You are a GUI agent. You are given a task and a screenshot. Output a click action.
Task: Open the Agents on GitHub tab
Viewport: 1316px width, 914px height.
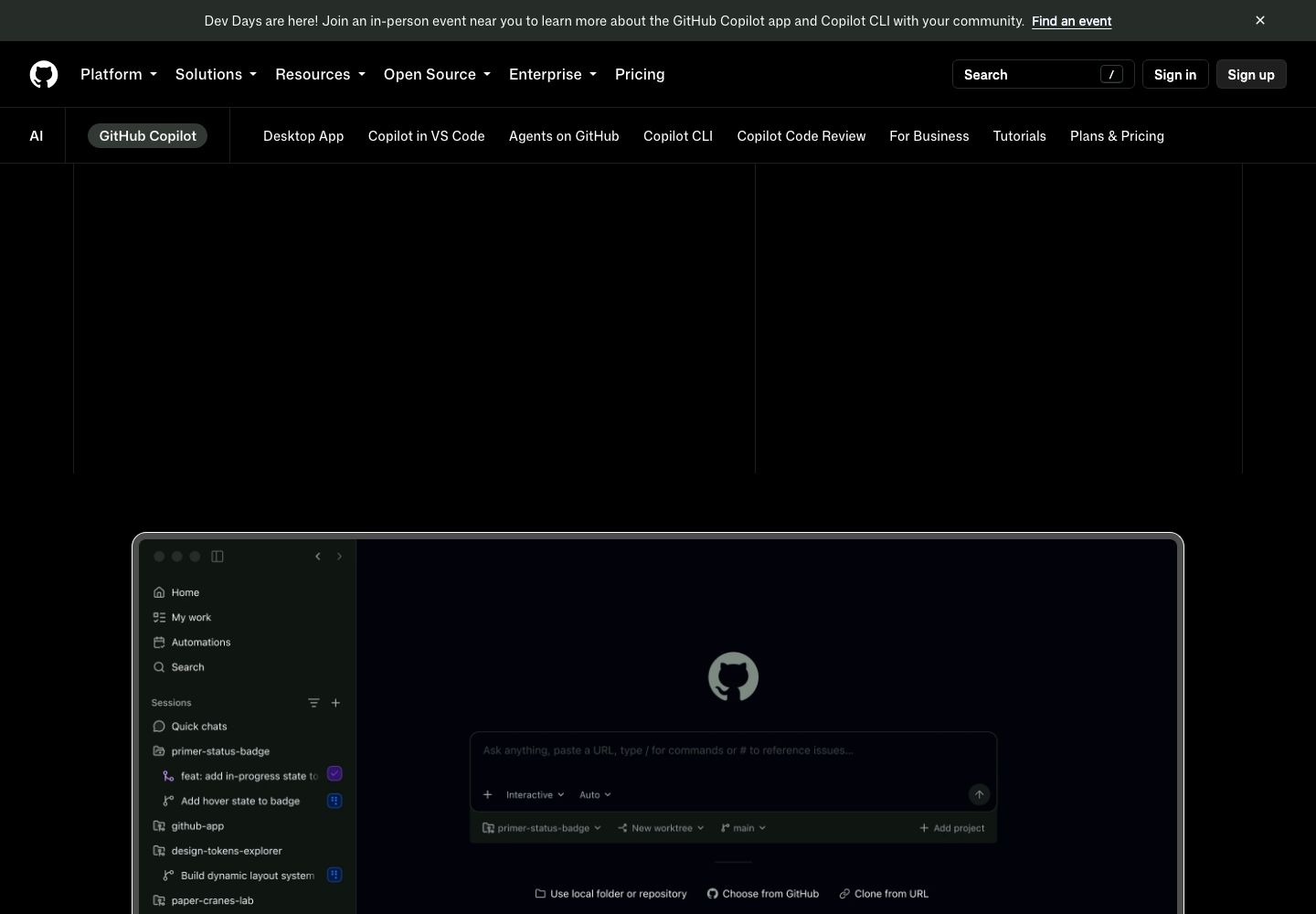[564, 136]
